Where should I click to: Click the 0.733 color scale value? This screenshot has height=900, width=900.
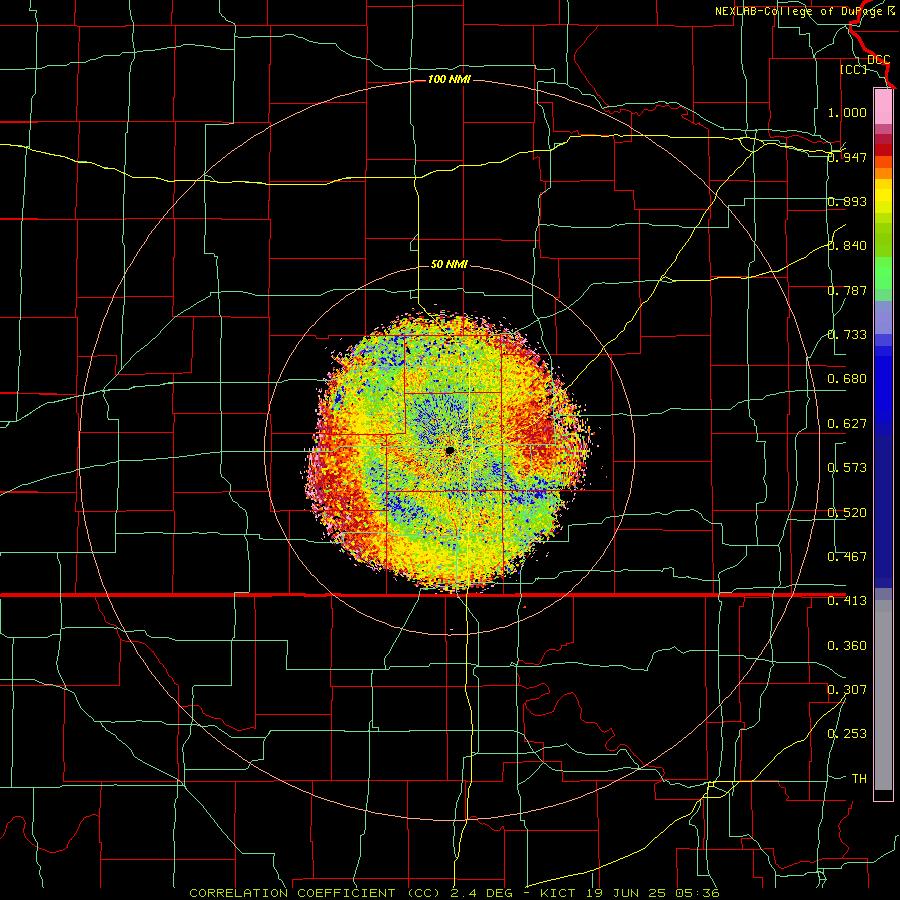pyautogui.click(x=847, y=335)
